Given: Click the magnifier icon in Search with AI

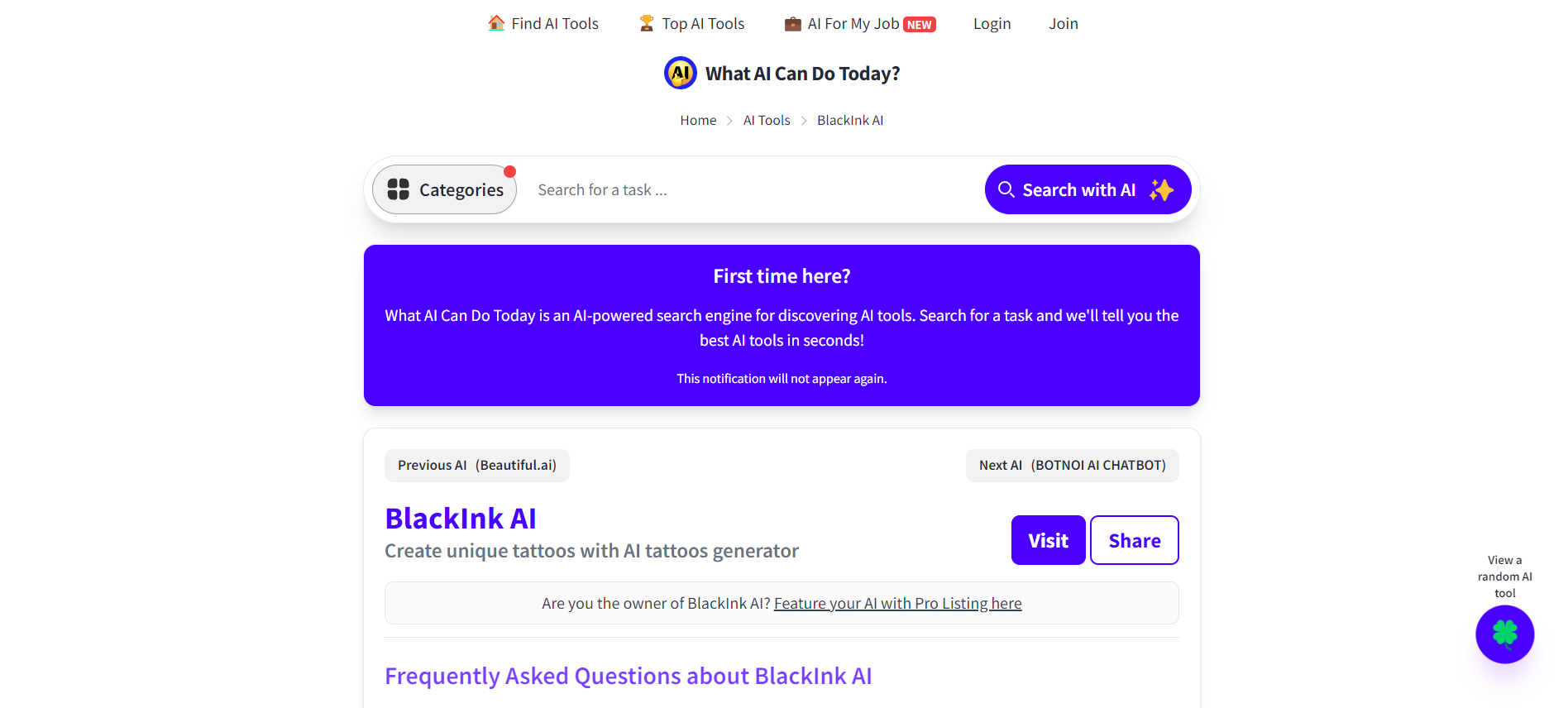Looking at the screenshot, I should coord(1006,189).
